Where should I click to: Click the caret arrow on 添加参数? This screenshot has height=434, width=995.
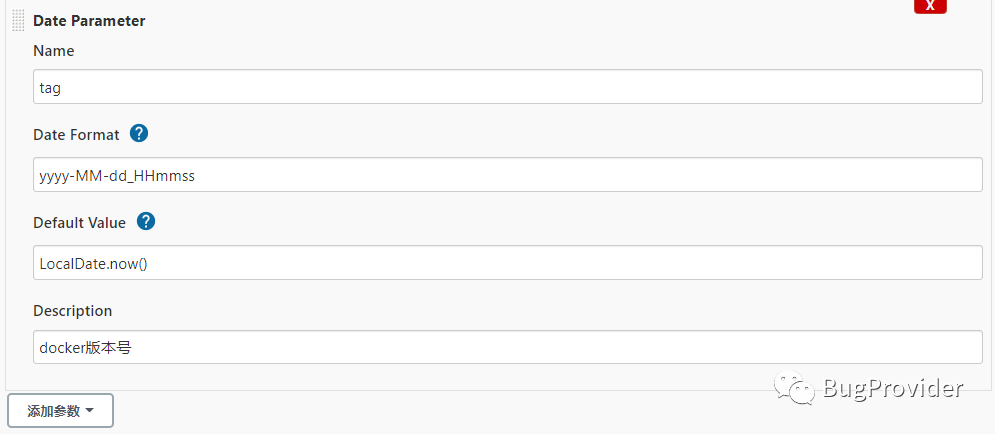tap(90, 411)
